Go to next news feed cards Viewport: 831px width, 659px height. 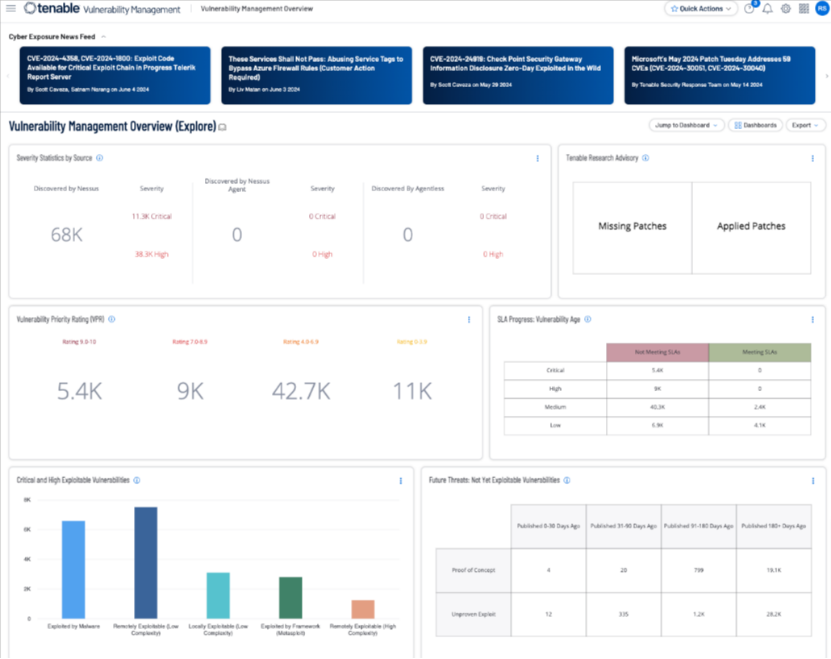pos(826,76)
